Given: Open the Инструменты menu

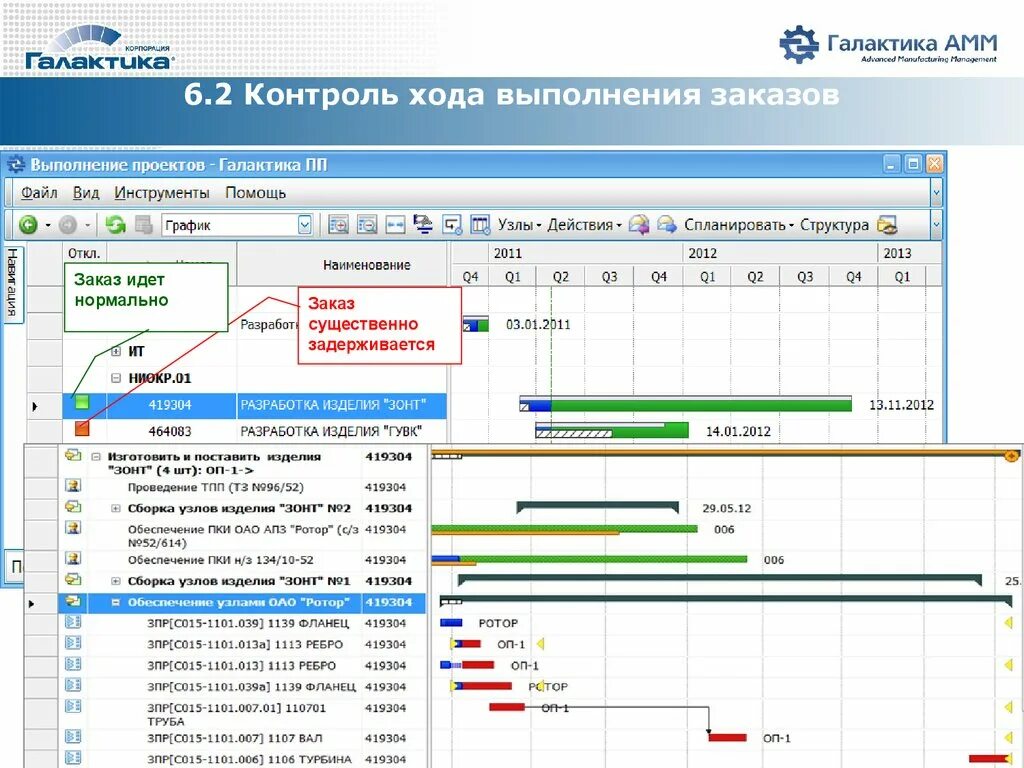Looking at the screenshot, I should (161, 193).
